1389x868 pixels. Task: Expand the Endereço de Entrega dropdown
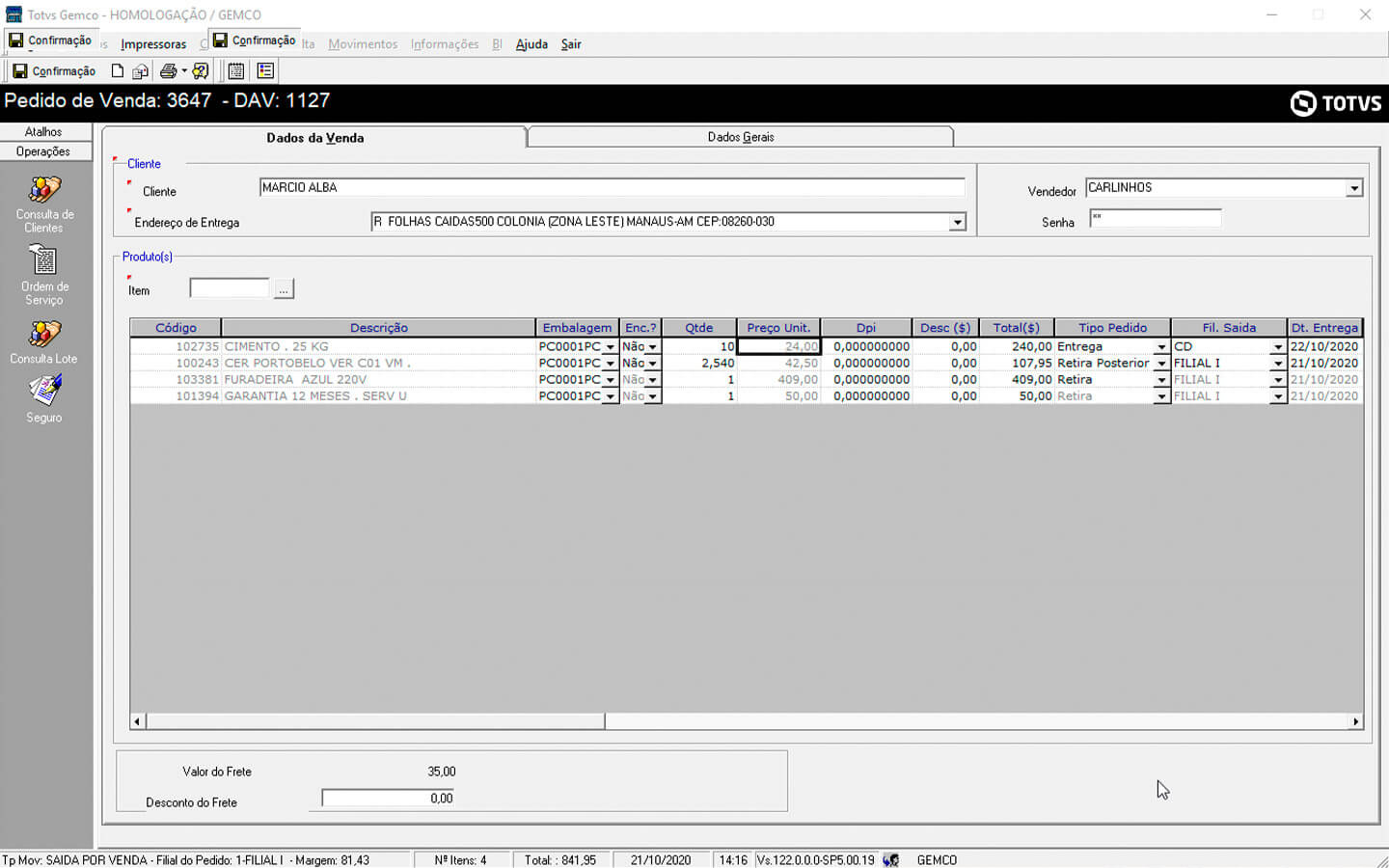tap(957, 223)
